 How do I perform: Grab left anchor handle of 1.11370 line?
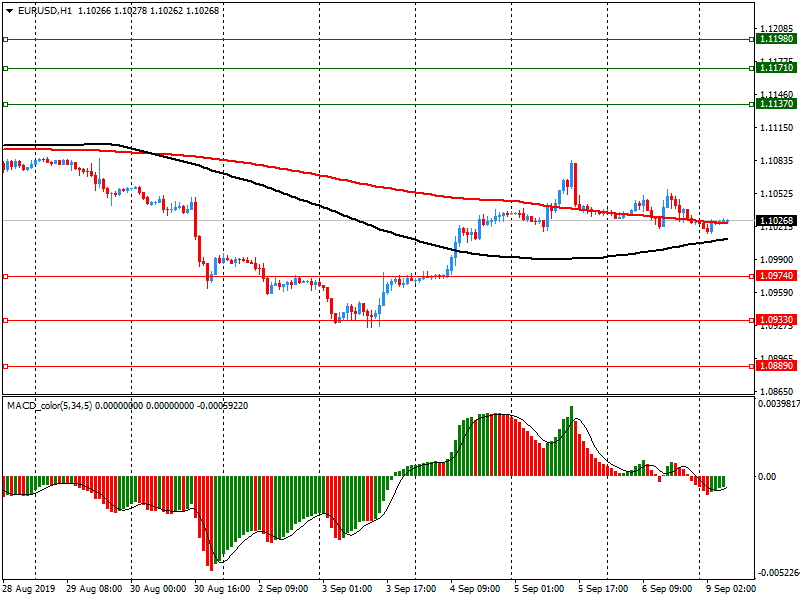coord(6,105)
